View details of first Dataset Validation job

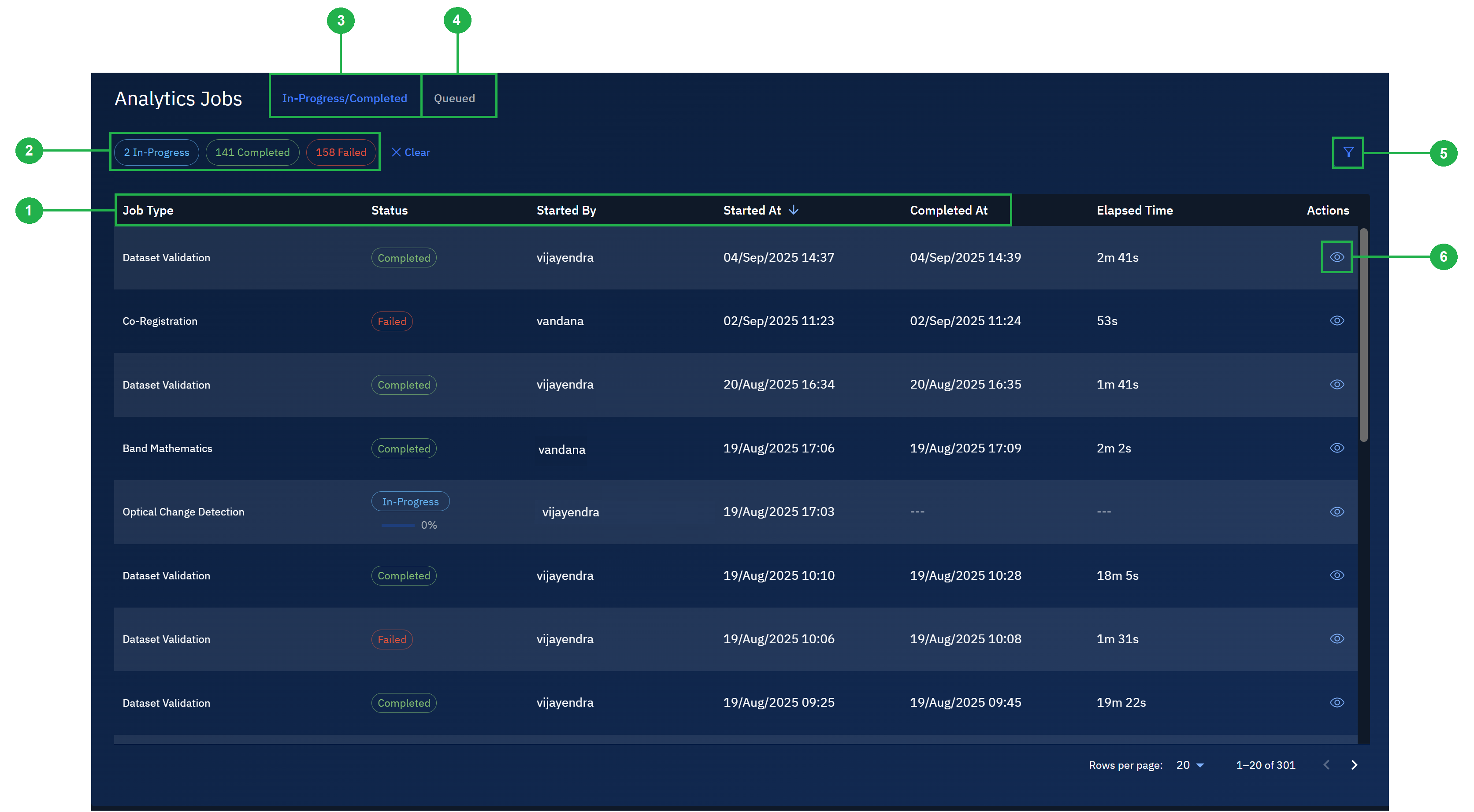(1337, 257)
